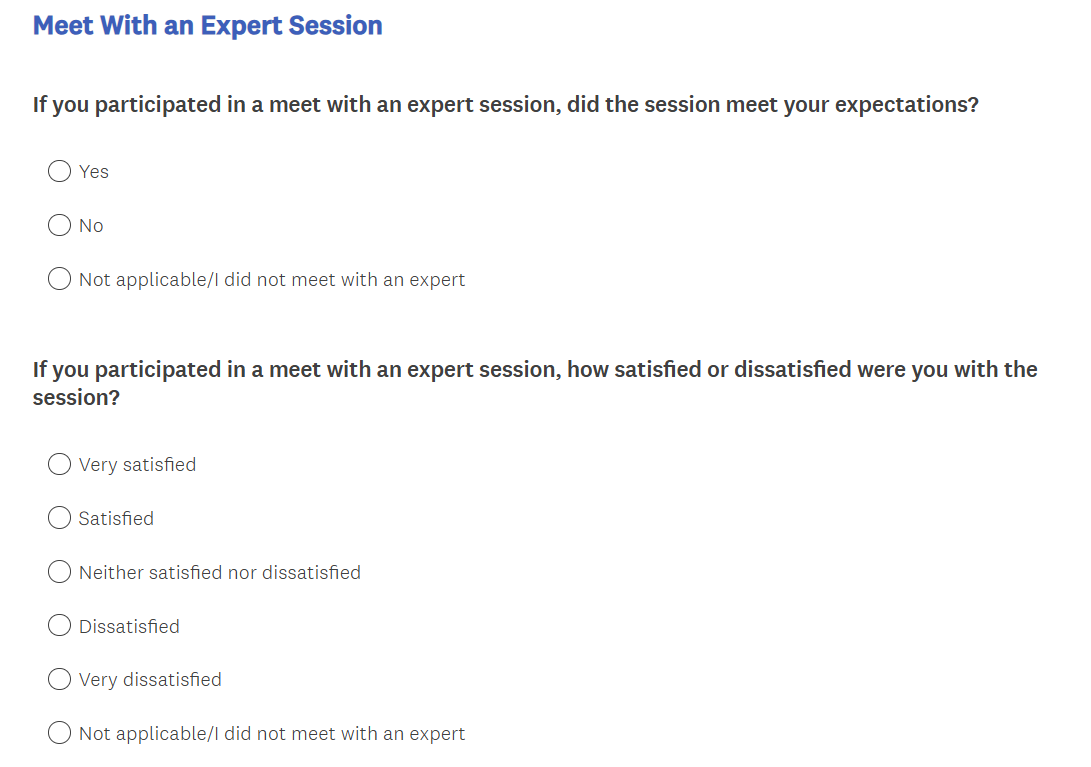Select the 'Very dissatisfied' radio button

point(60,680)
